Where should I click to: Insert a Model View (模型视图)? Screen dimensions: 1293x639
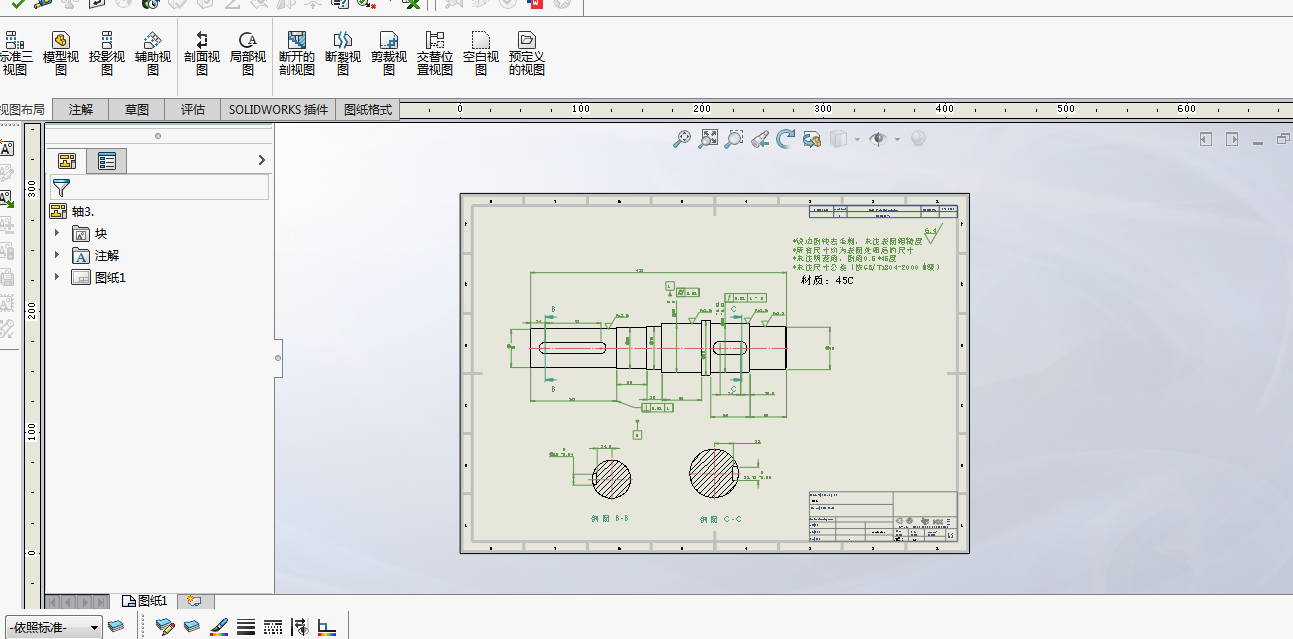point(61,53)
